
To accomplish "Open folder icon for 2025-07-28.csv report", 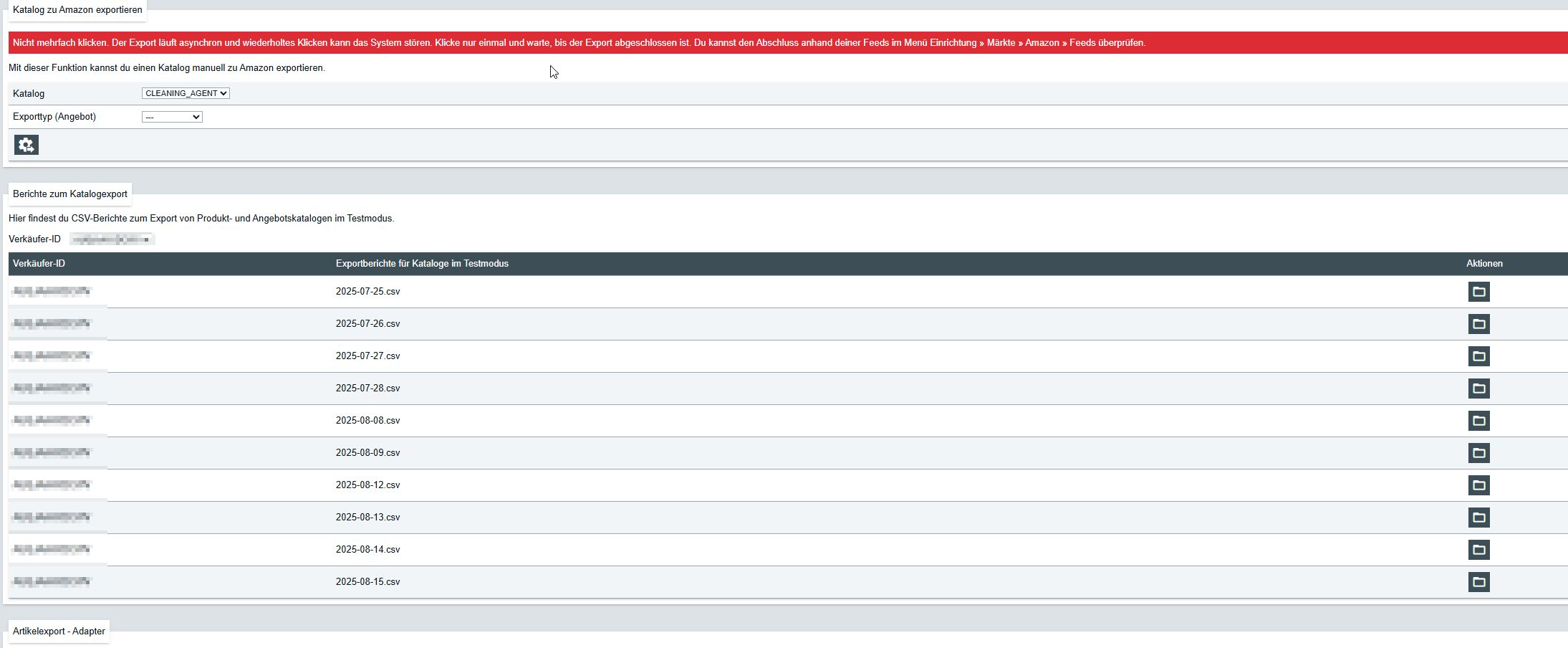I will point(1478,389).
